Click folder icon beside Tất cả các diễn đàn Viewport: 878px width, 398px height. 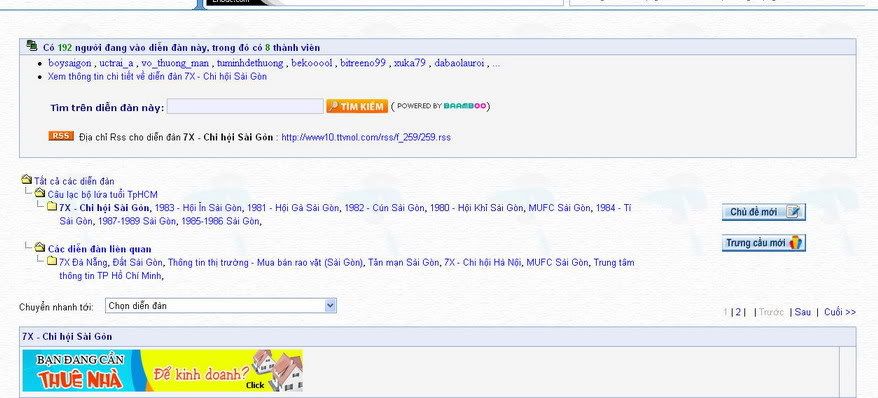pos(26,179)
